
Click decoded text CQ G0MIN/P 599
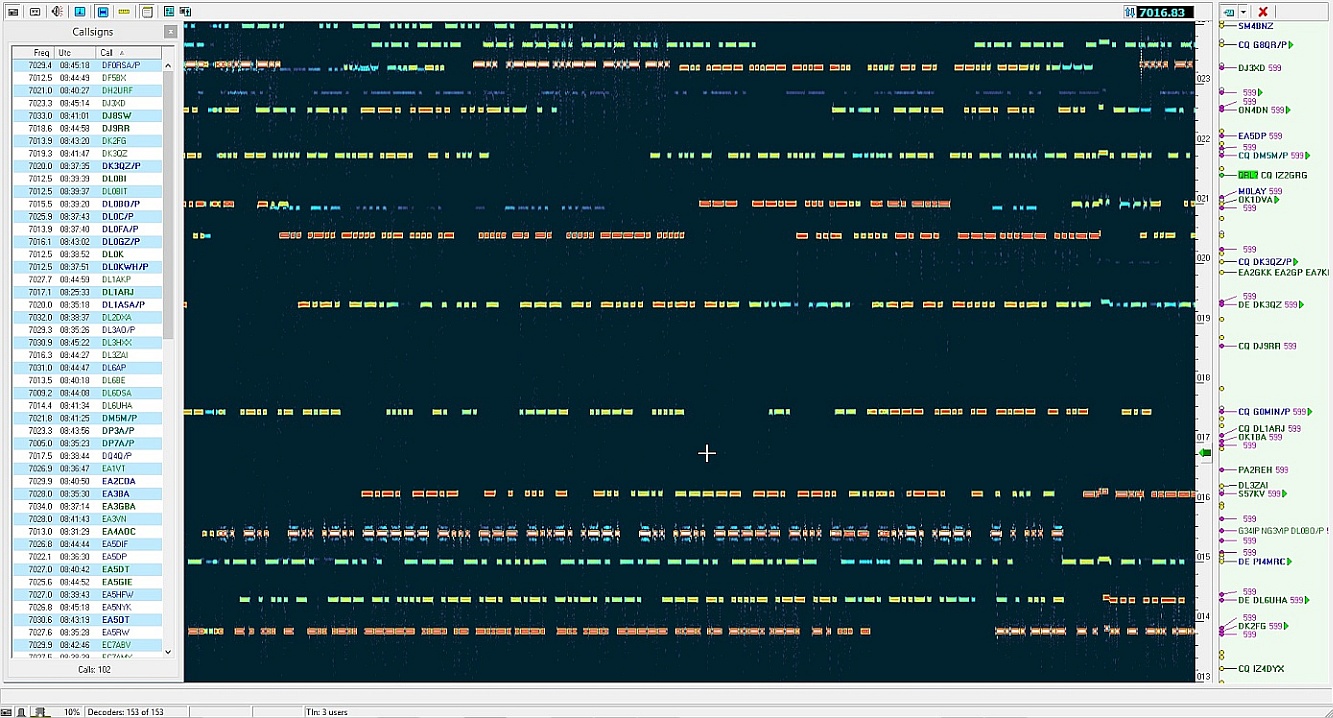(x=1274, y=412)
